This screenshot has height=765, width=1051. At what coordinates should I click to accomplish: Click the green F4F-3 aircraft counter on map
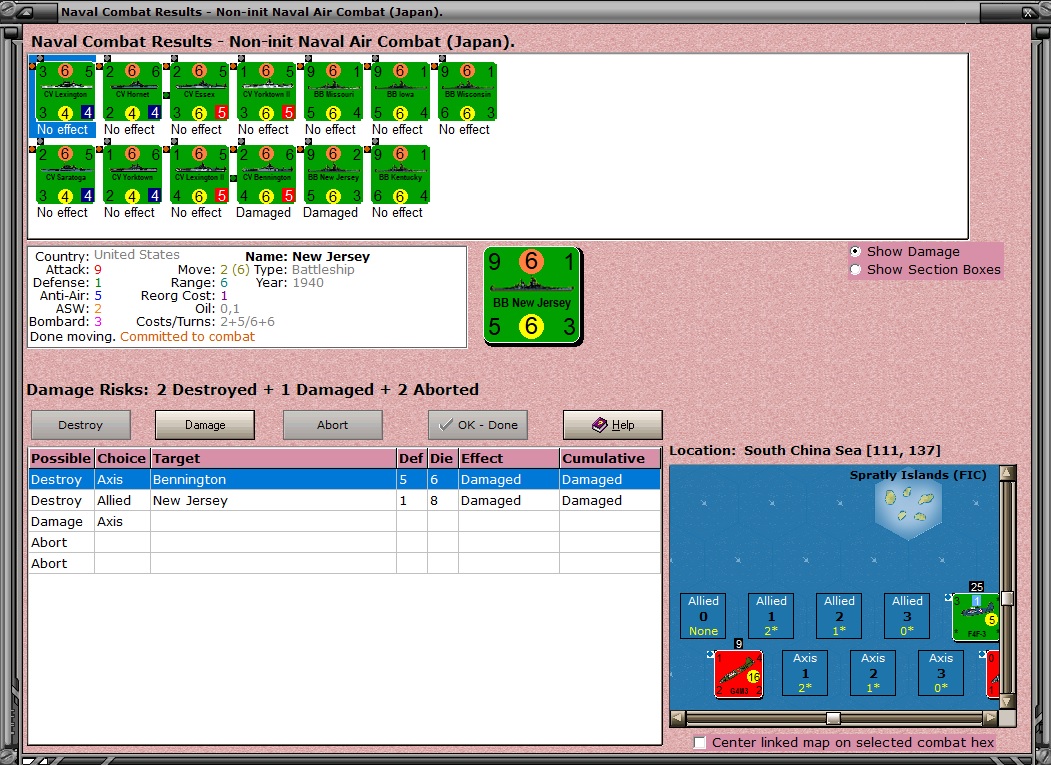[976, 617]
